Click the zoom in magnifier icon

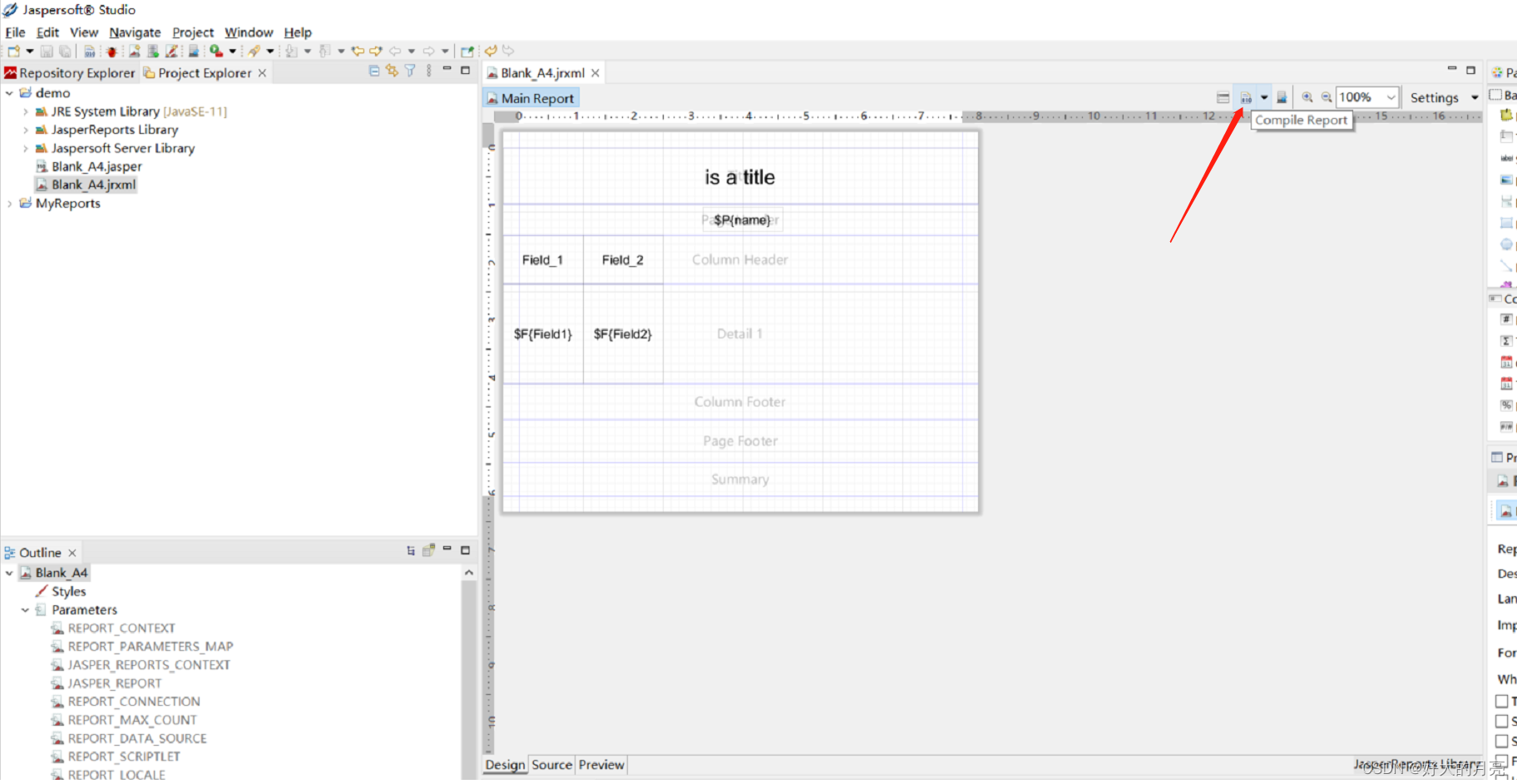[x=1307, y=97]
